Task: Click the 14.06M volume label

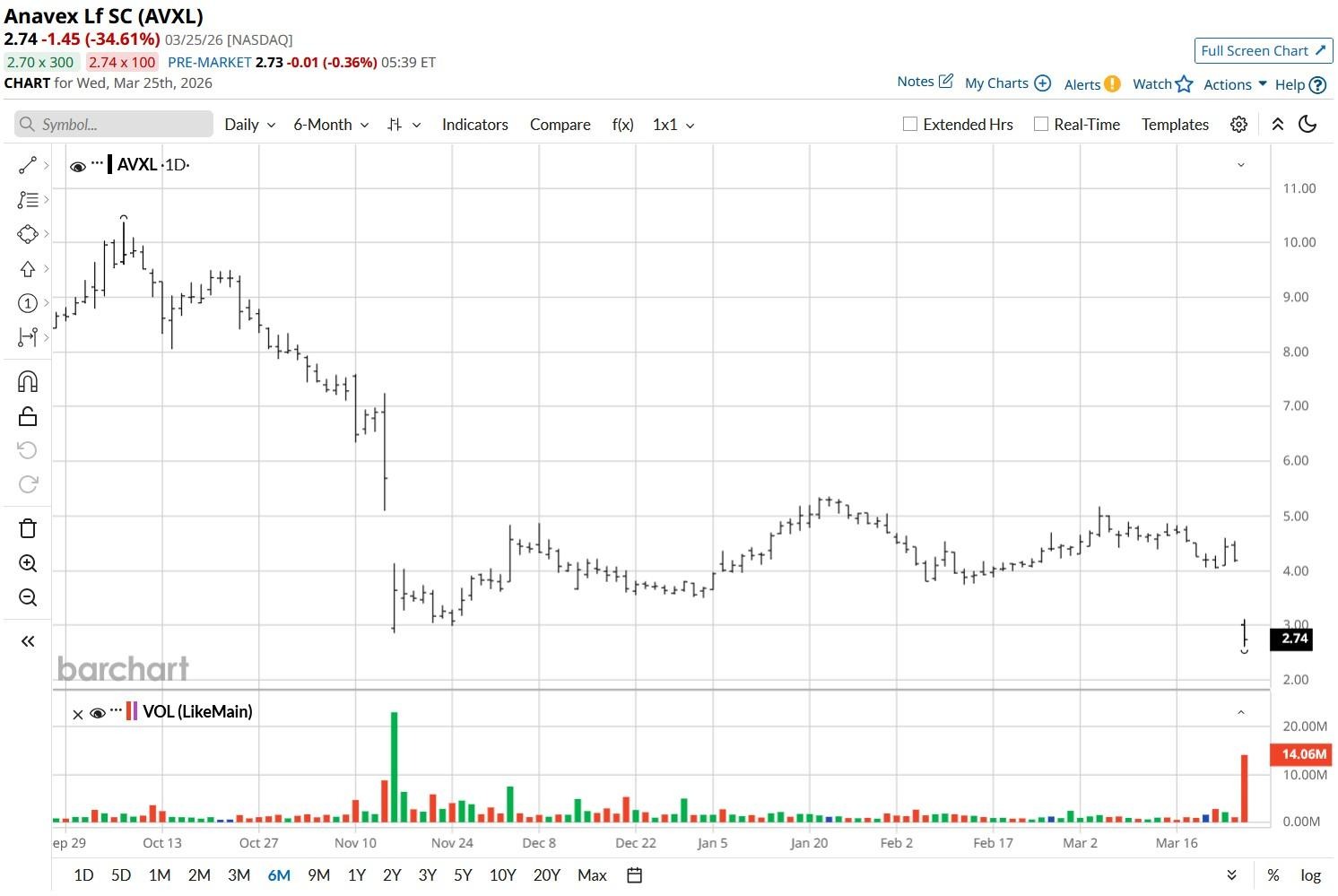Action: pos(1302,754)
